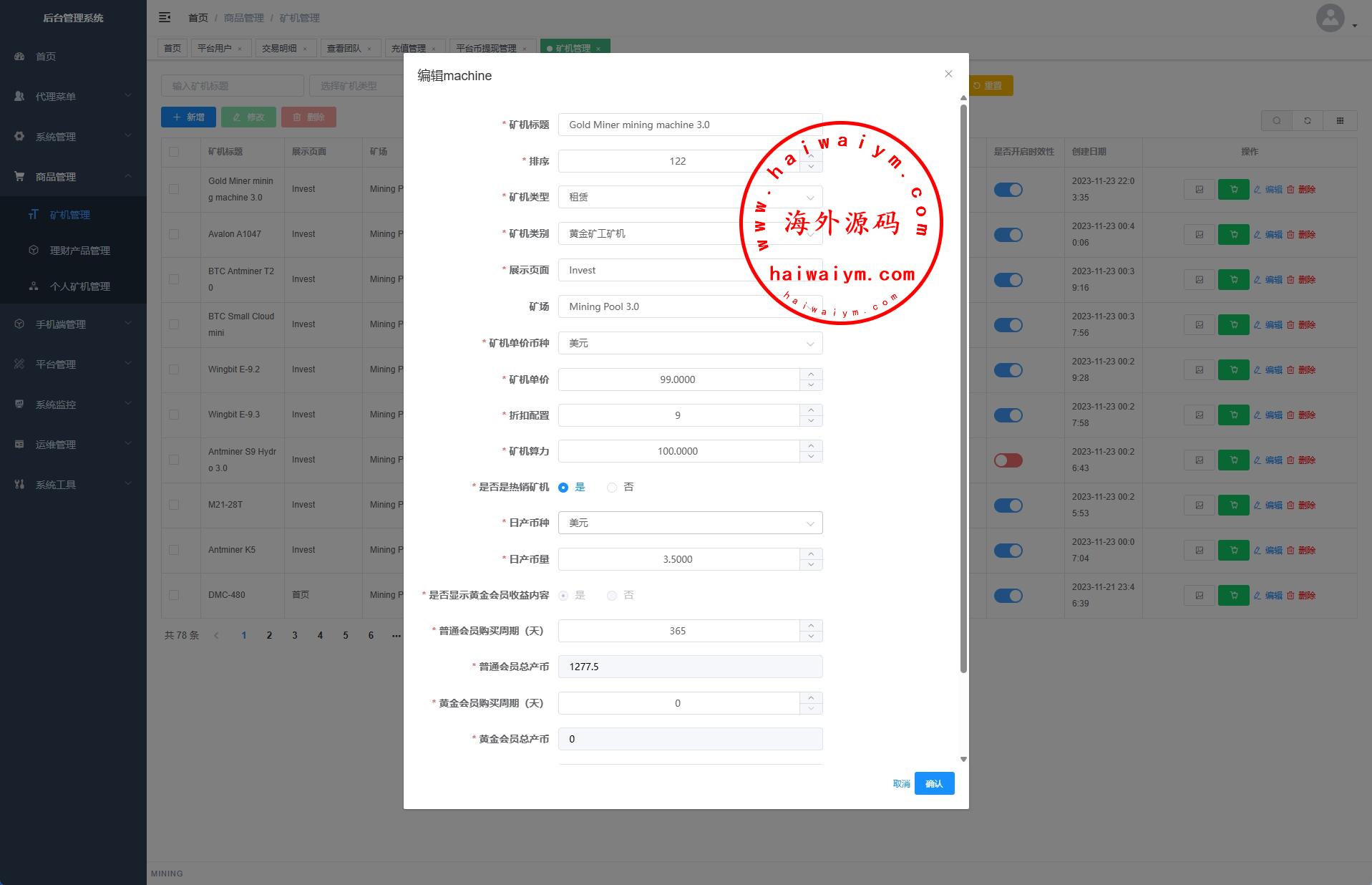Check the checkbox for Wingbit E-9.2 row
Viewport: 1372px width, 885px height.
coord(174,369)
